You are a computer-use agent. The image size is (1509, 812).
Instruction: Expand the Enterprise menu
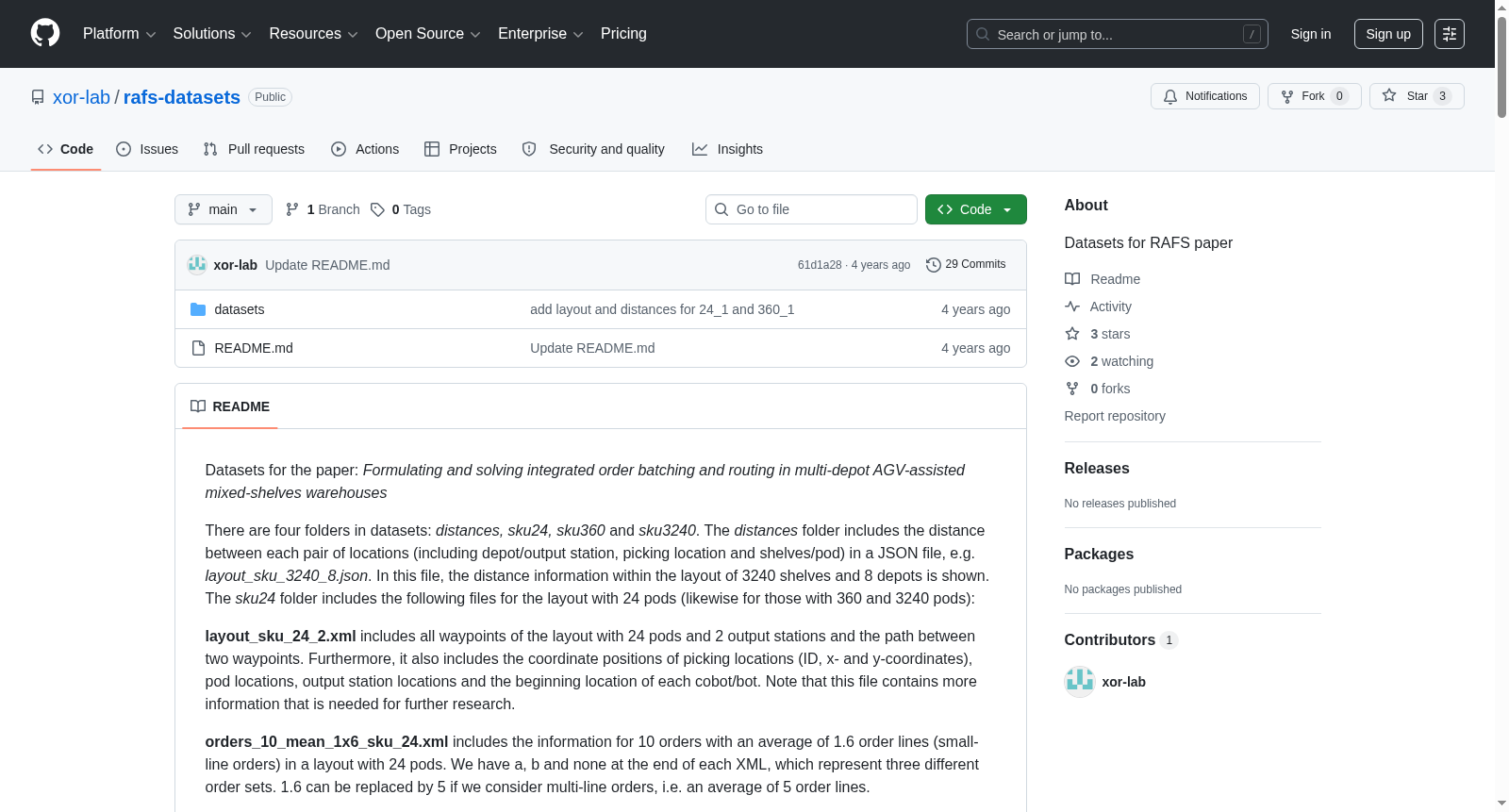tap(540, 34)
